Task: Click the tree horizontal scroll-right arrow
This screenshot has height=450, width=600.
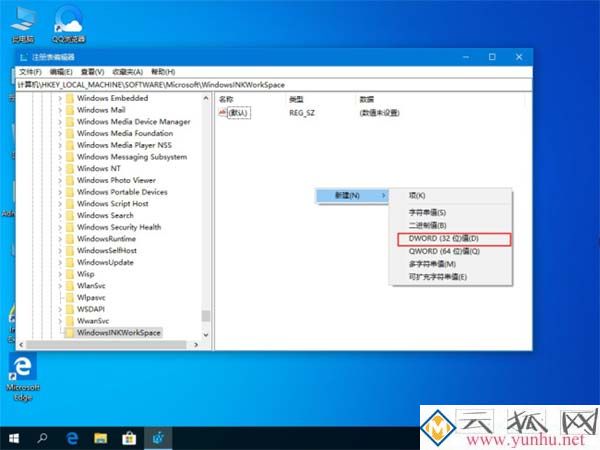Action: (196, 345)
